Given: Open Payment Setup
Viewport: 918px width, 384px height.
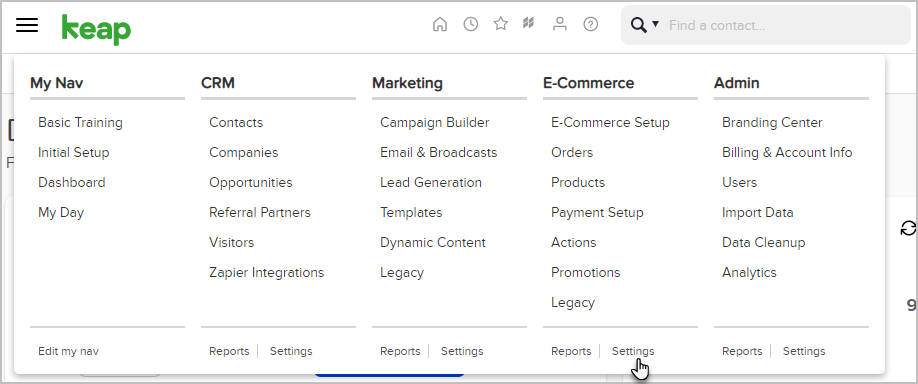Looking at the screenshot, I should 597,212.
